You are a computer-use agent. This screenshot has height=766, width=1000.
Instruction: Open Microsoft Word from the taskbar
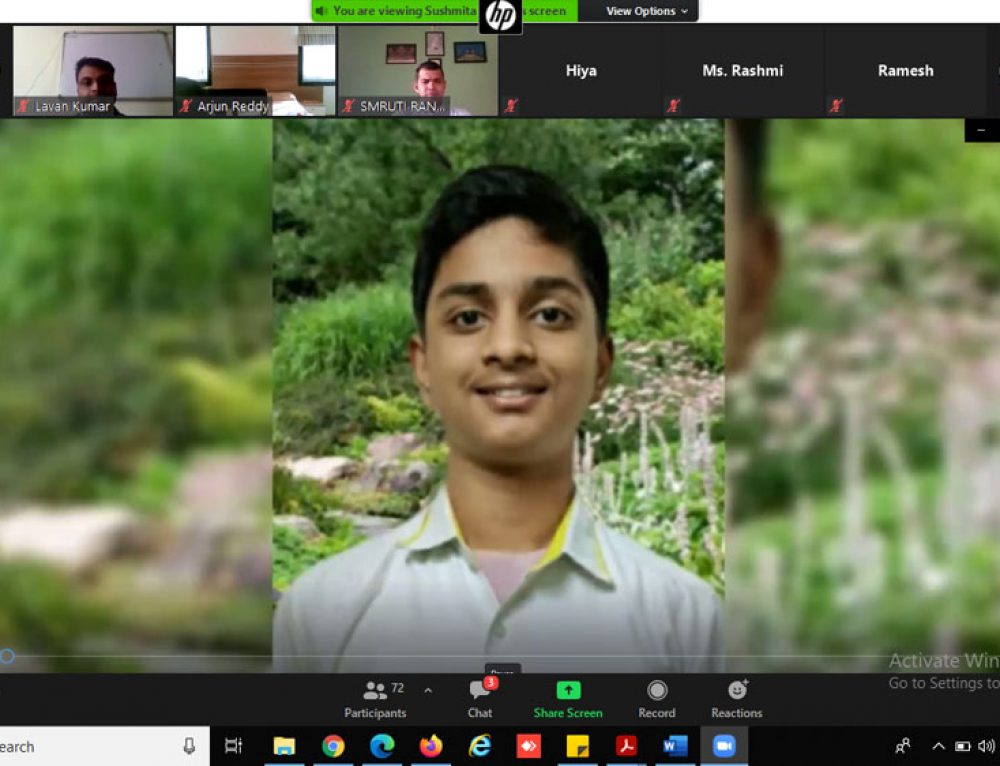click(675, 746)
